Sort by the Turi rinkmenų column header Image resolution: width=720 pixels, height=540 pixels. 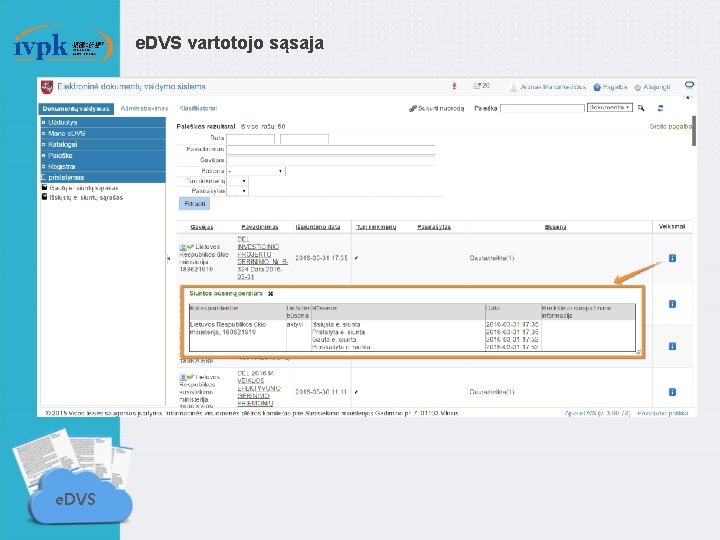tap(376, 227)
